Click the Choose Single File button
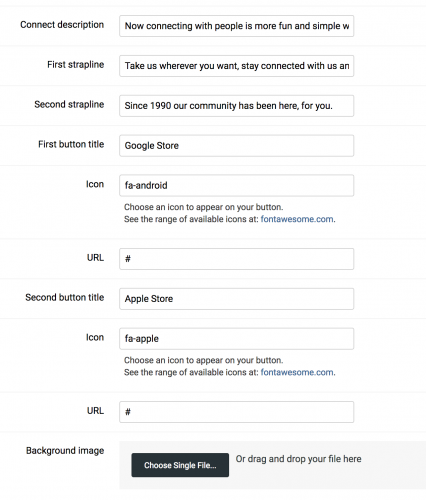This screenshot has width=426, height=500. [180, 465]
